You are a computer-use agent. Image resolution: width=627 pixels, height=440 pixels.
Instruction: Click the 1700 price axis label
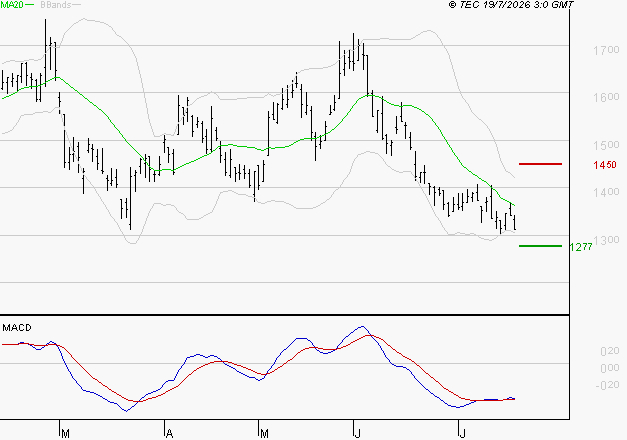[x=606, y=50]
